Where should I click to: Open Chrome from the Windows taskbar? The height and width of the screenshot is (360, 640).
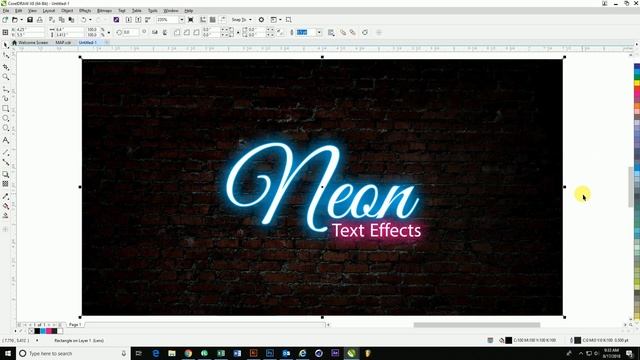click(x=188, y=353)
